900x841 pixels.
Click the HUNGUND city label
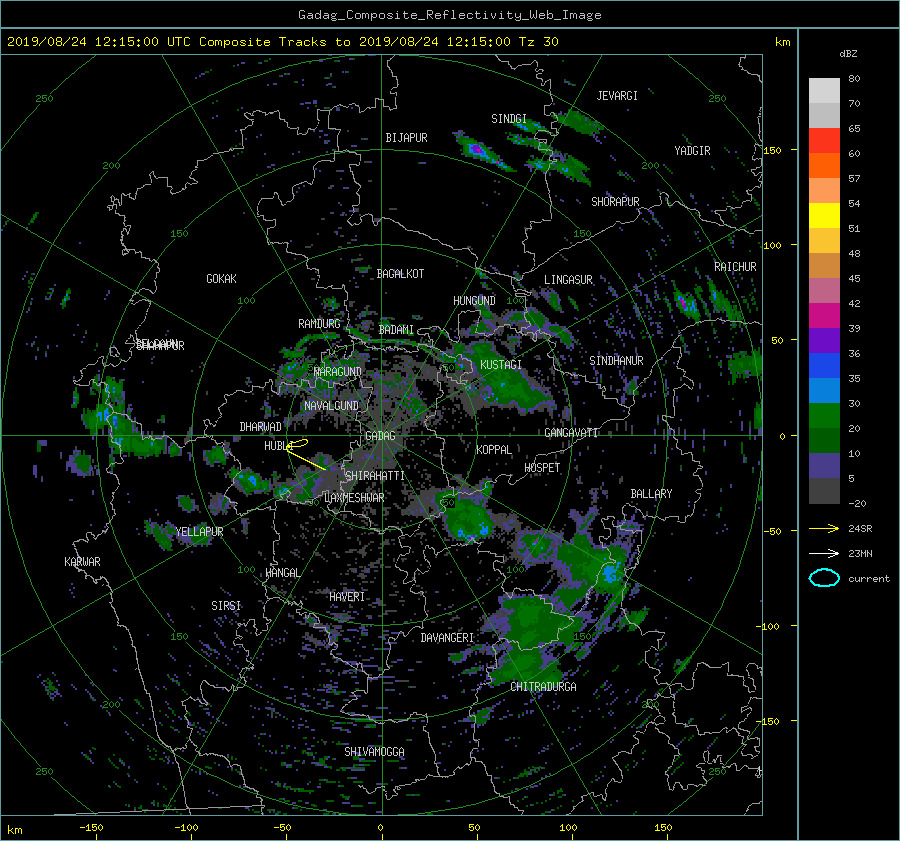[474, 301]
